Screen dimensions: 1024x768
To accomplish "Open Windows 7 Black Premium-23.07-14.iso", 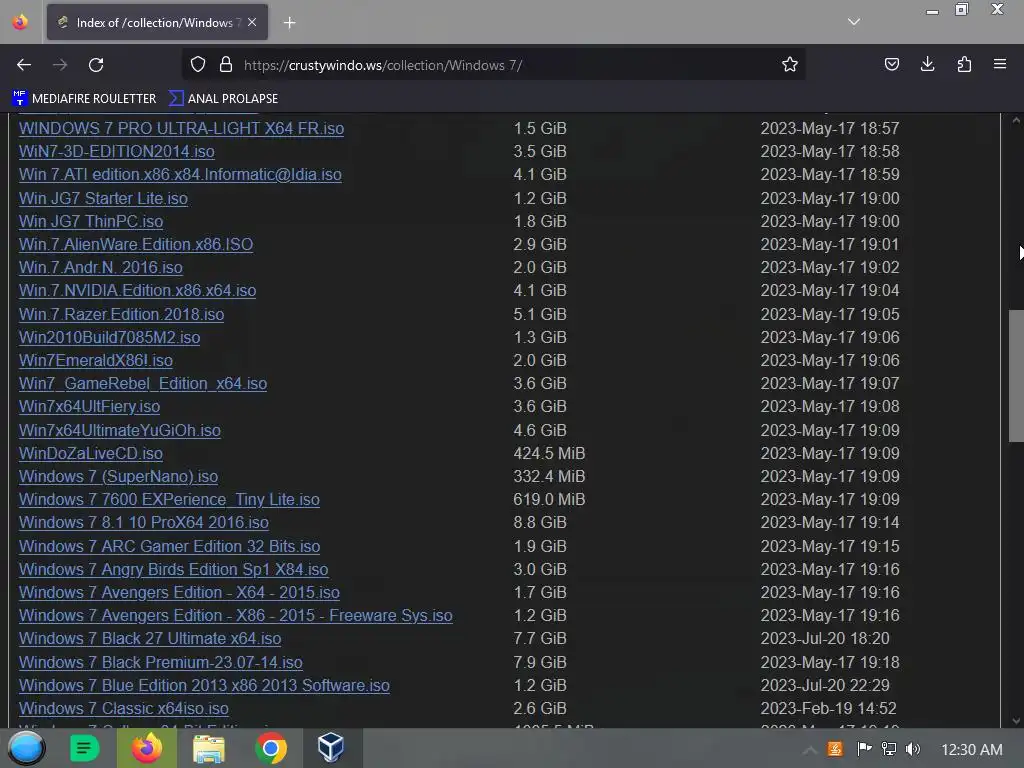I will pyautogui.click(x=161, y=662).
